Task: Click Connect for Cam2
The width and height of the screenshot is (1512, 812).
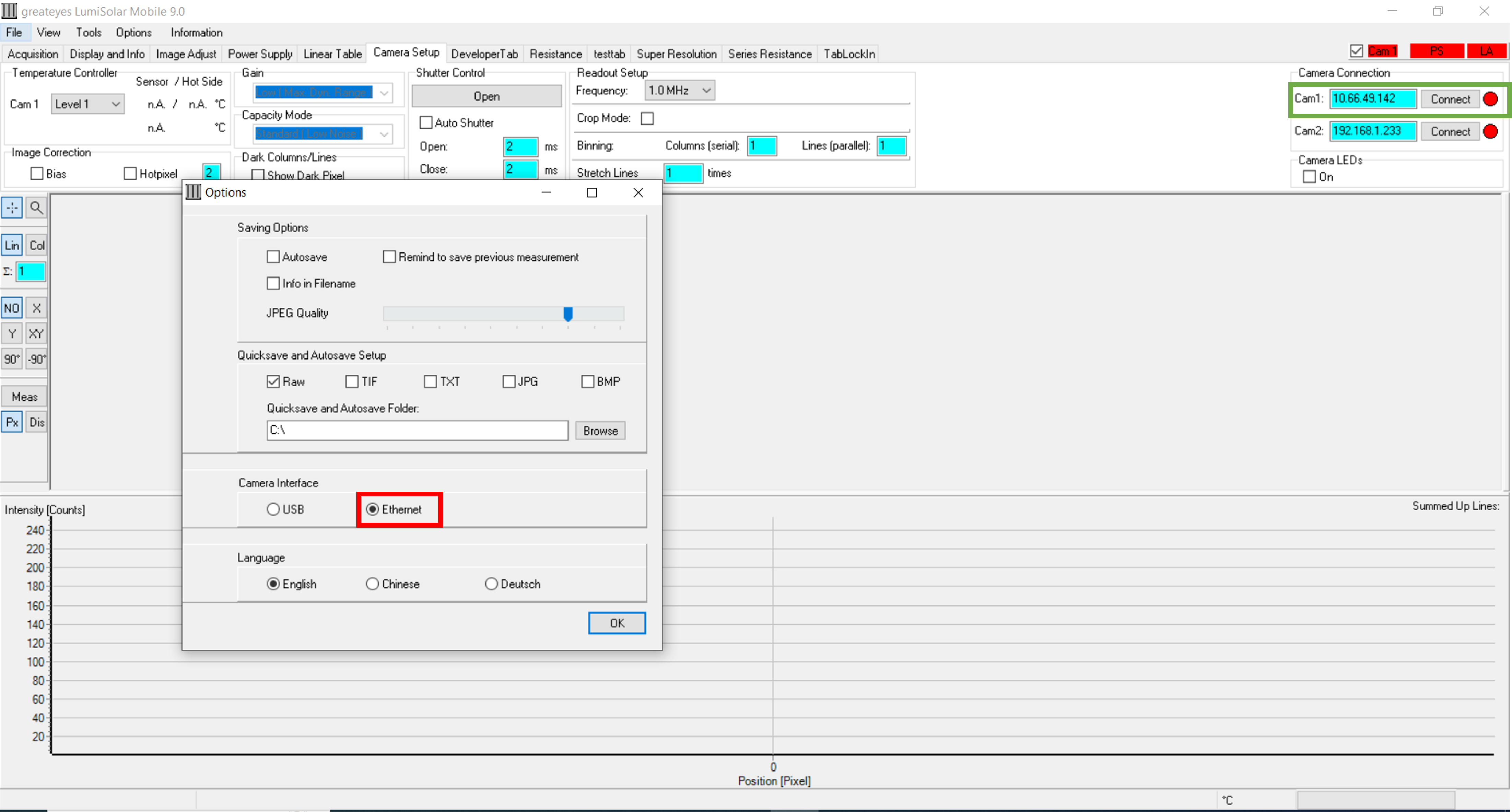Action: point(1450,131)
